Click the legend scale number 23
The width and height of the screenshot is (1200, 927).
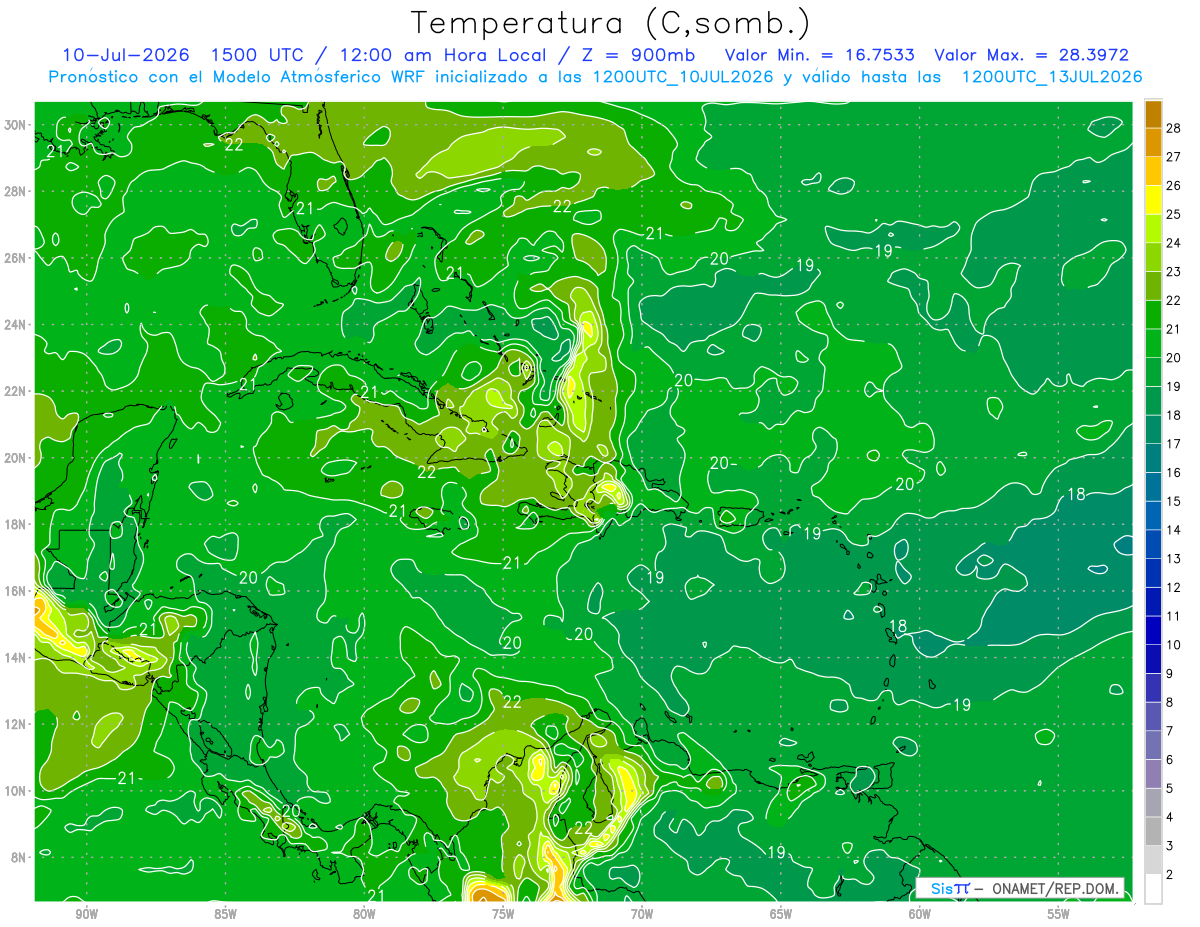[x=1173, y=272]
